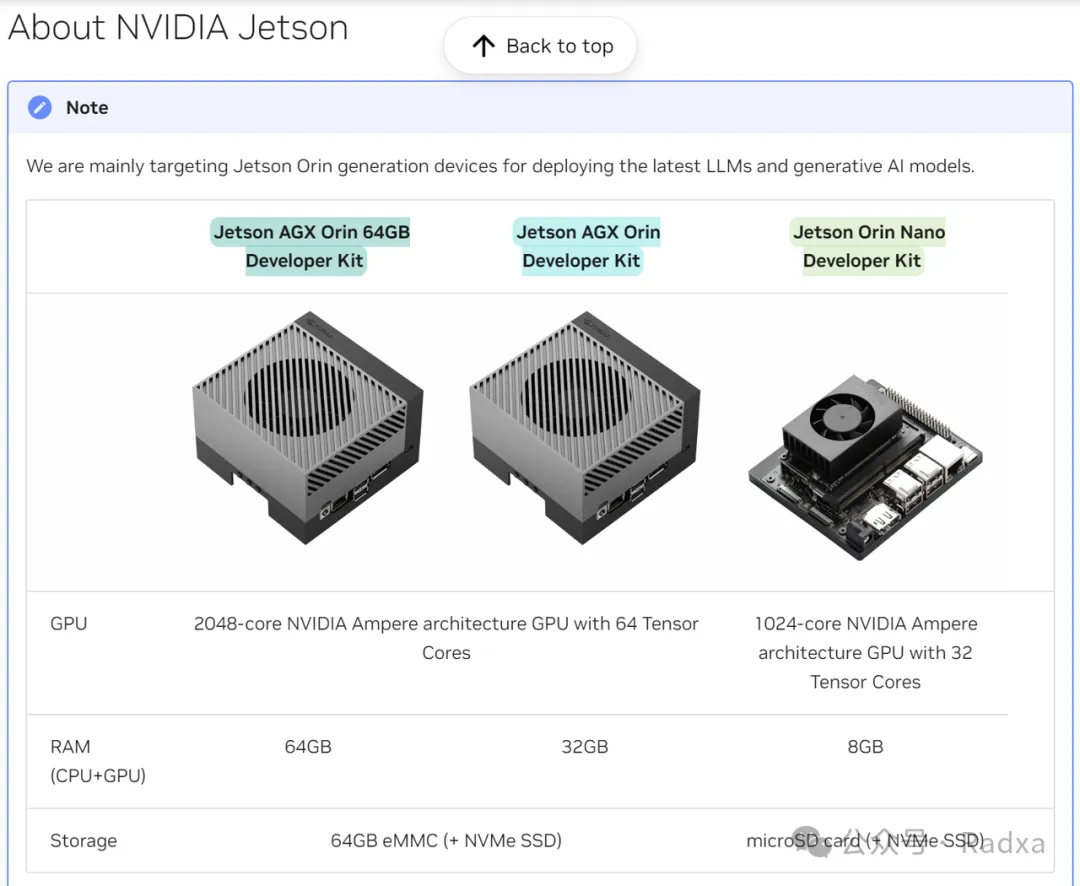Click the Storage row label
Image resolution: width=1080 pixels, height=886 pixels.
click(x=83, y=841)
